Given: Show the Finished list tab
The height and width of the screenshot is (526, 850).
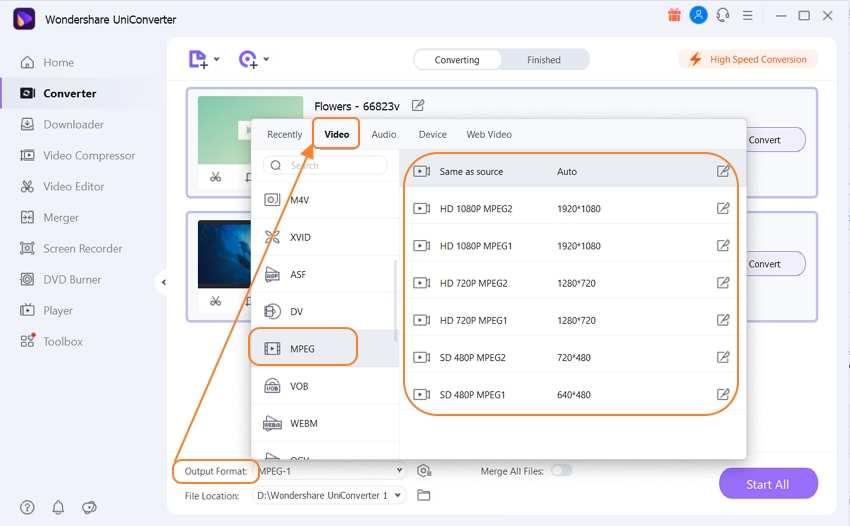Looking at the screenshot, I should [x=544, y=60].
